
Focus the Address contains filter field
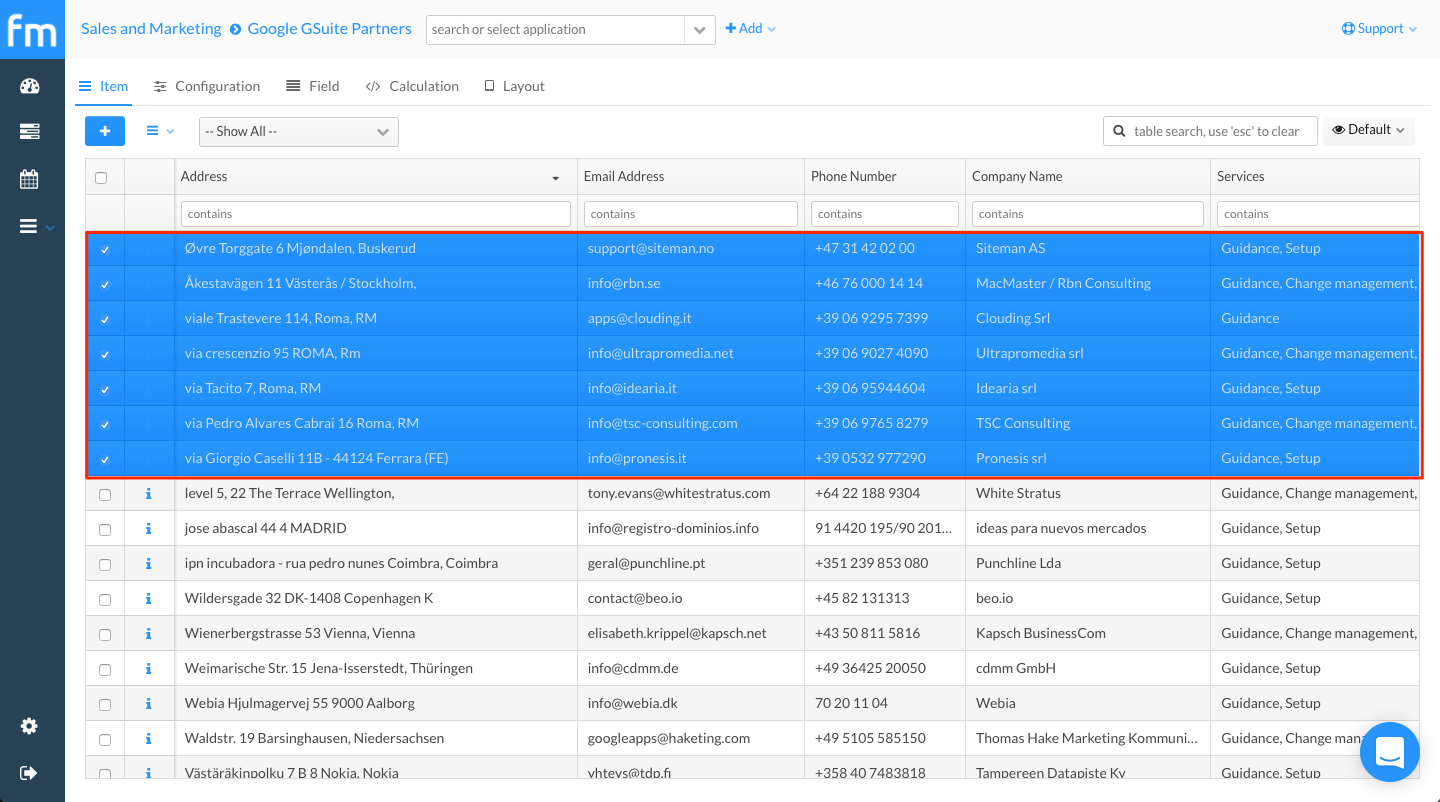tap(376, 213)
